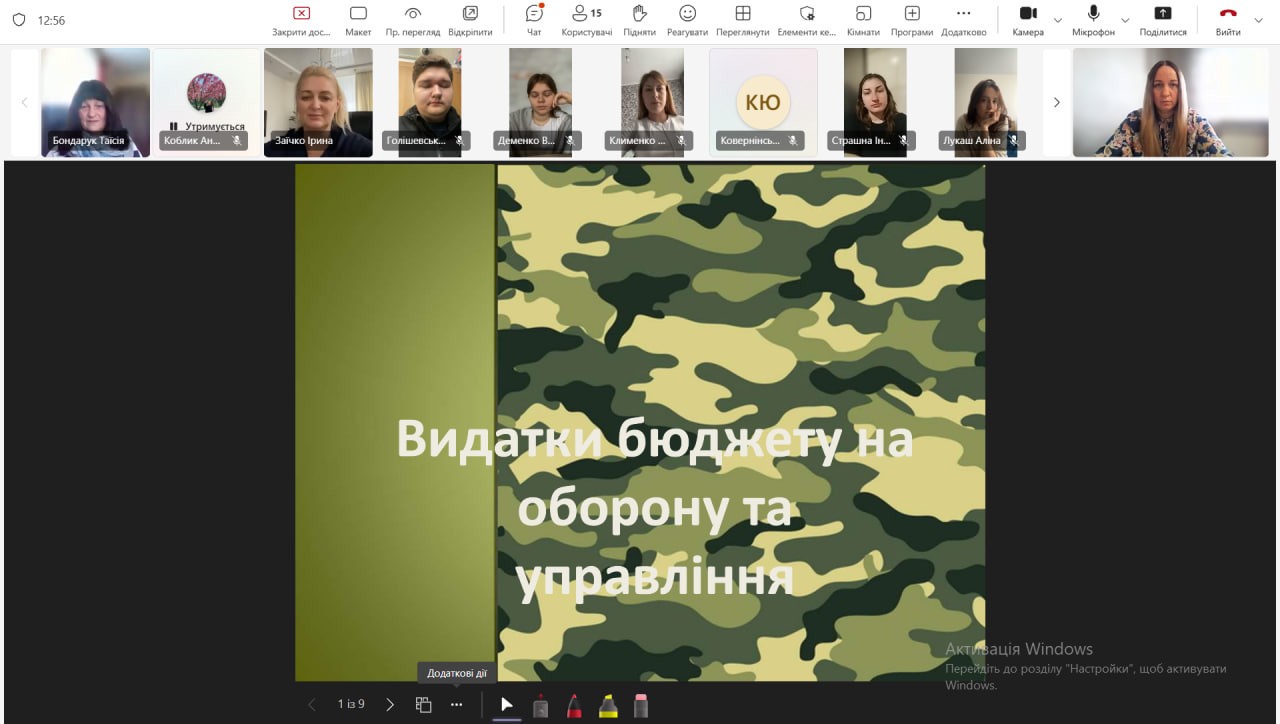Open the Переглянути view menu
The height and width of the screenshot is (724, 1280).
[742, 20]
